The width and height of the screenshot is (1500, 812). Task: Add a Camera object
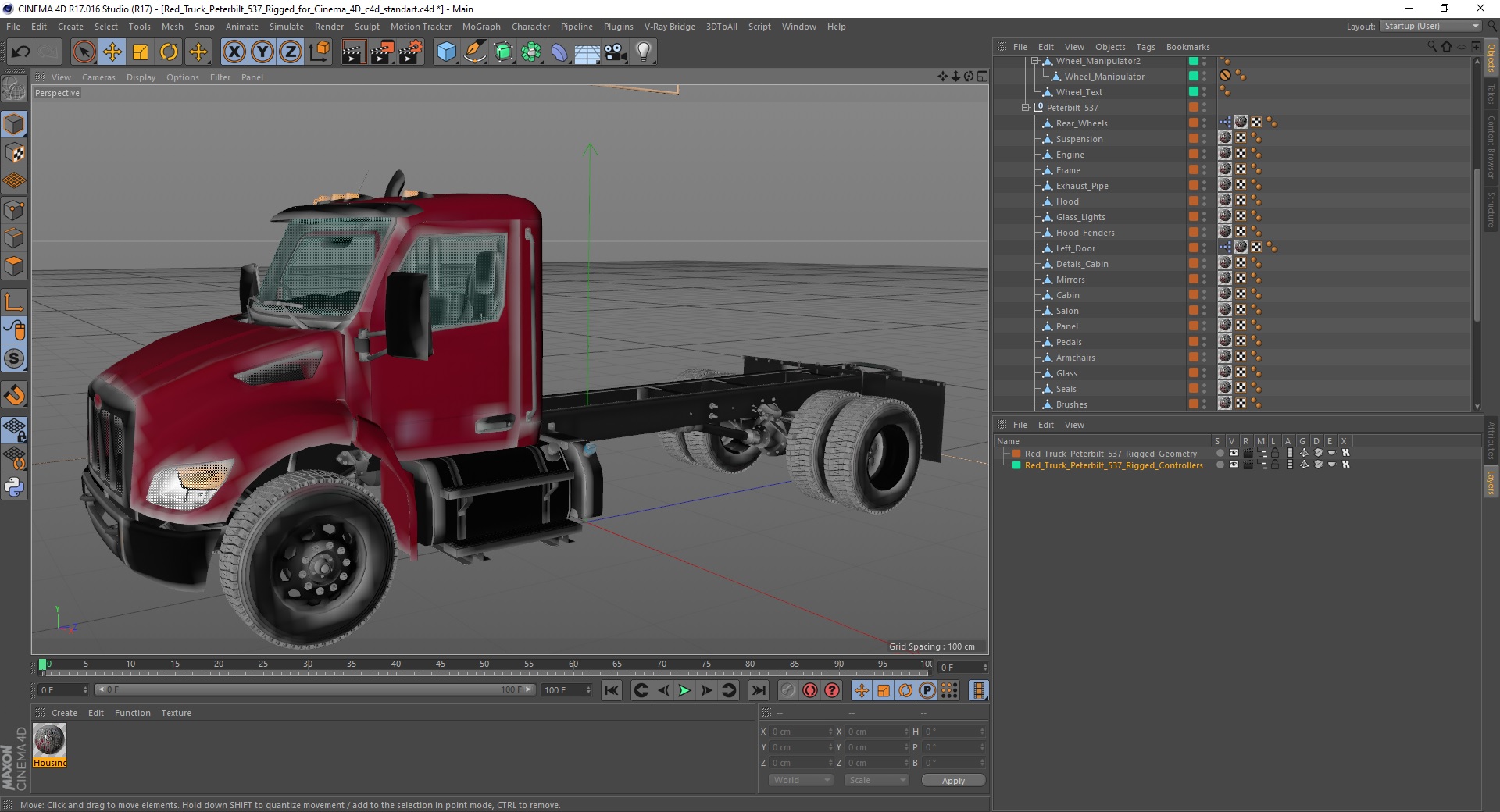point(616,52)
